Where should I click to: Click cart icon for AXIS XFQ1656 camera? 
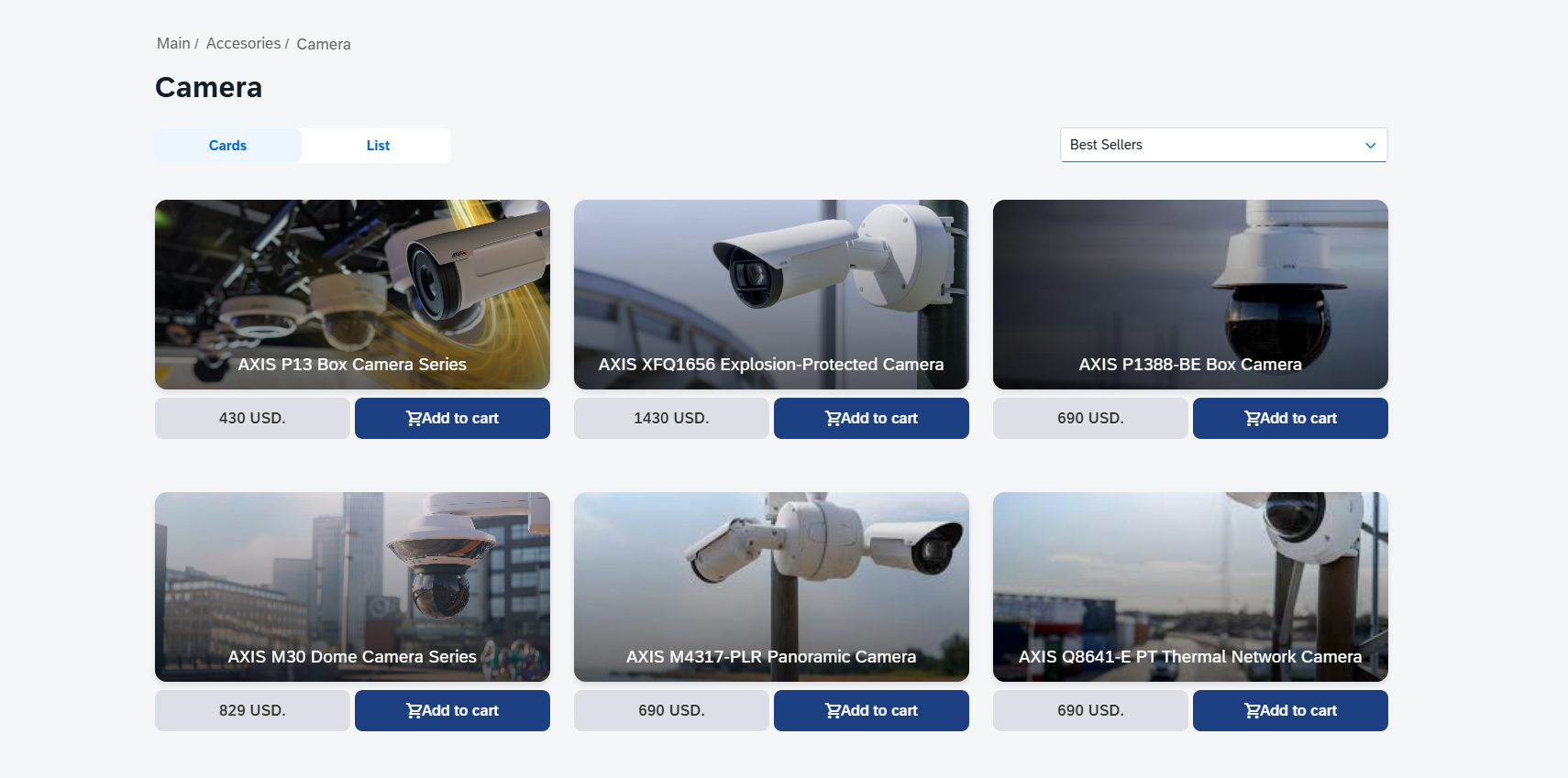[833, 419]
